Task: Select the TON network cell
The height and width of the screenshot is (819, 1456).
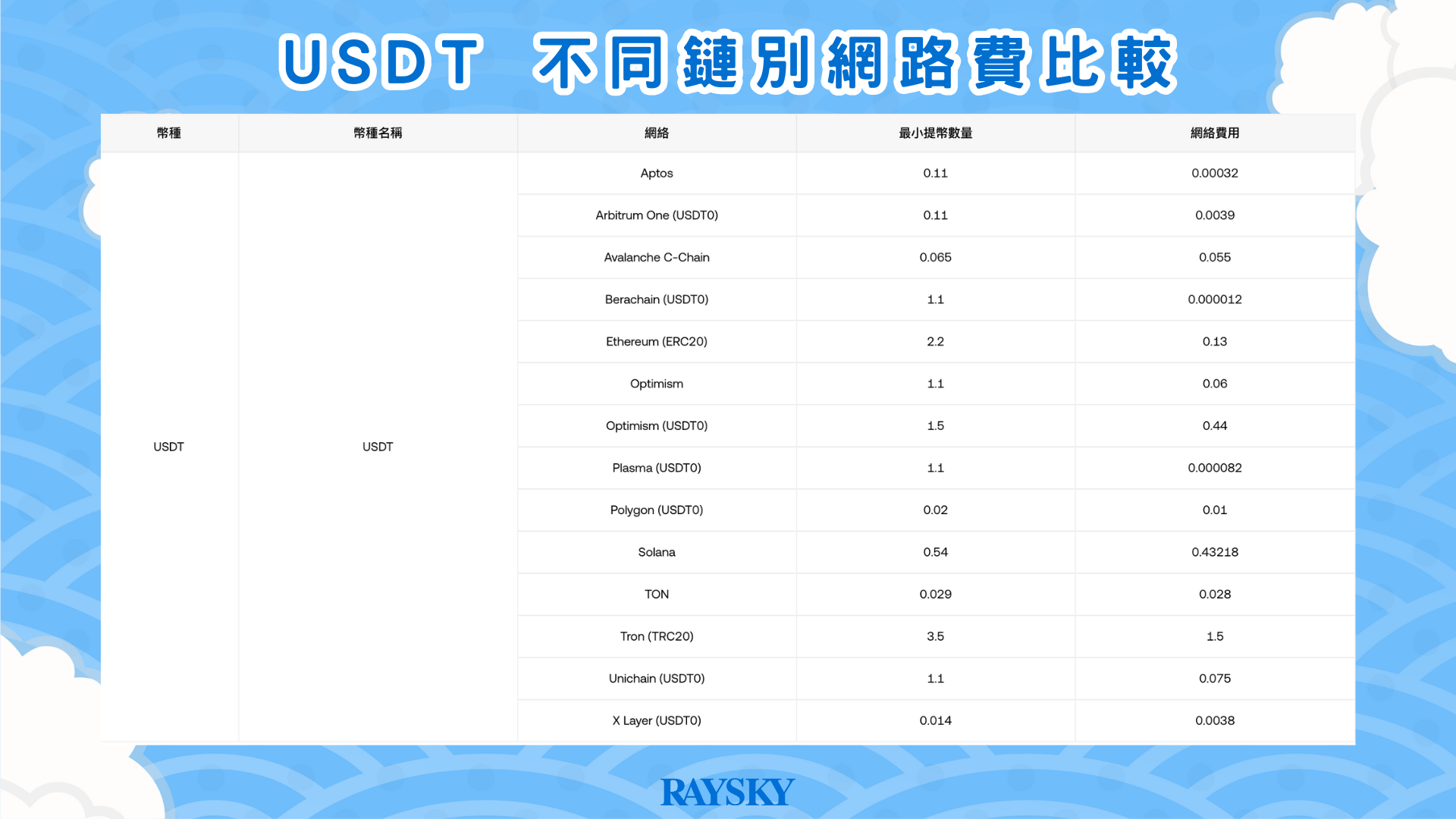Action: pyautogui.click(x=657, y=594)
